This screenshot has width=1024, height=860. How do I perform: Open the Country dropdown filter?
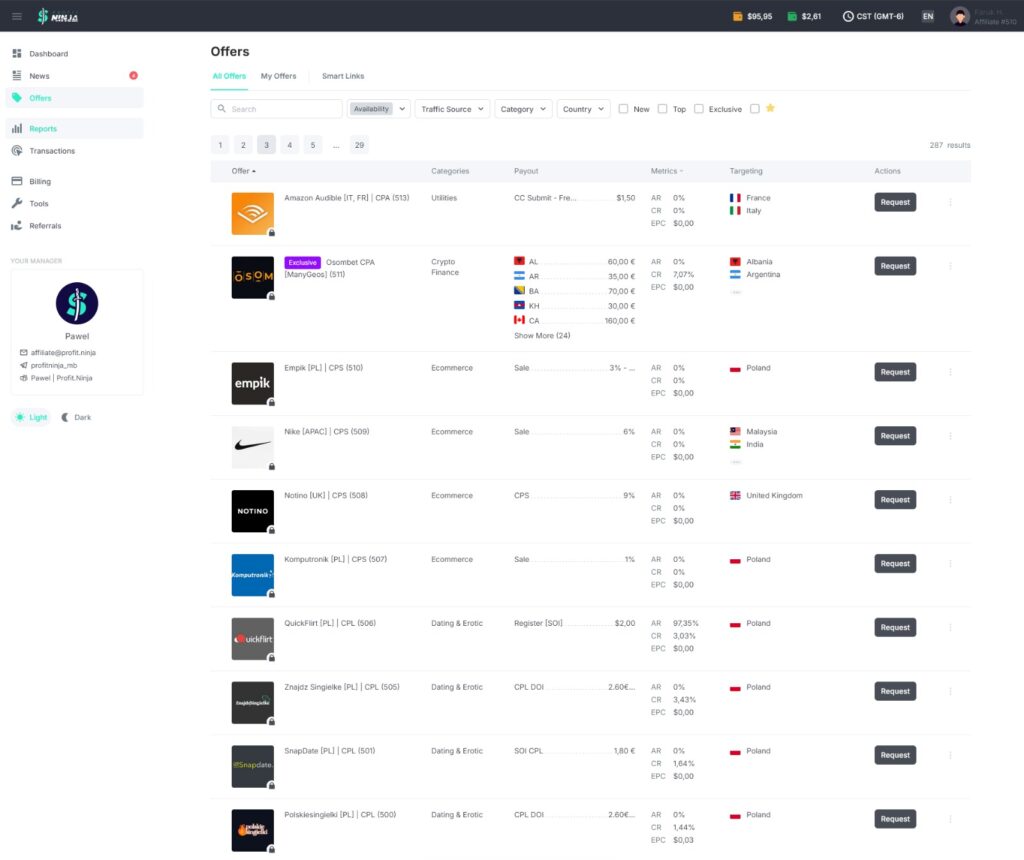(583, 109)
